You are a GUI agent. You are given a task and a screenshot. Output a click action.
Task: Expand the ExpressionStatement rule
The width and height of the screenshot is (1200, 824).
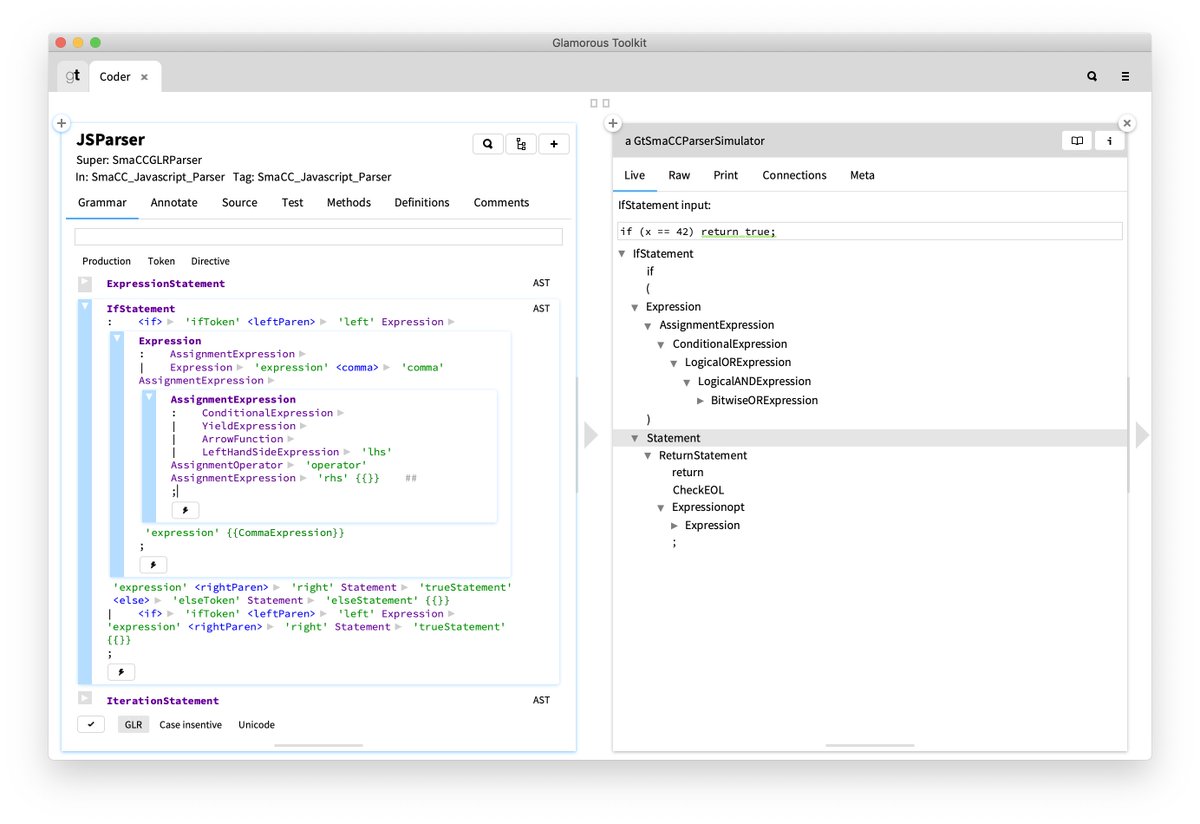coord(85,284)
